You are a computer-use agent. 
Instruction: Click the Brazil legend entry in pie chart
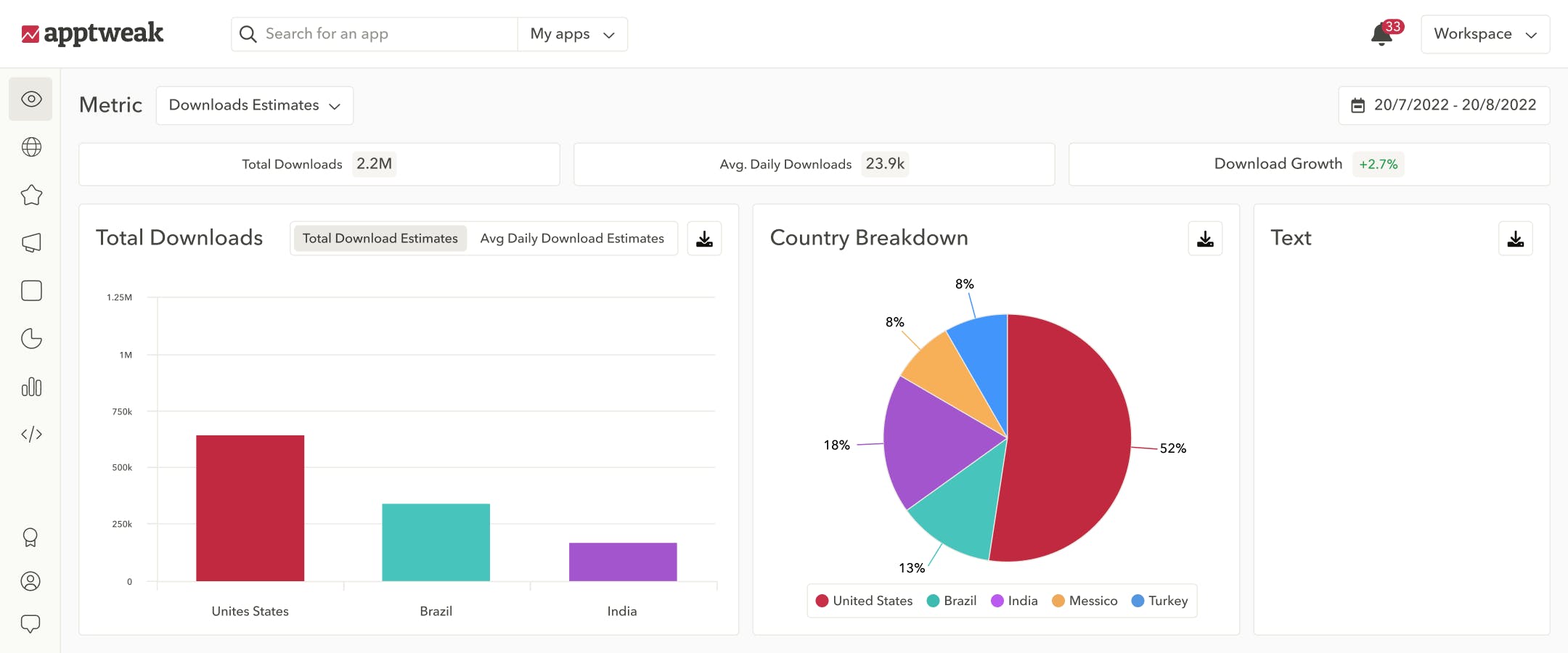952,600
